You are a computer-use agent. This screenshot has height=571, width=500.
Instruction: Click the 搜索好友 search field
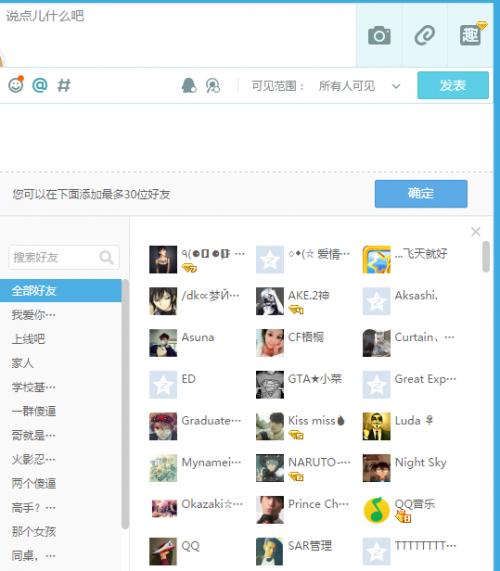(64, 257)
